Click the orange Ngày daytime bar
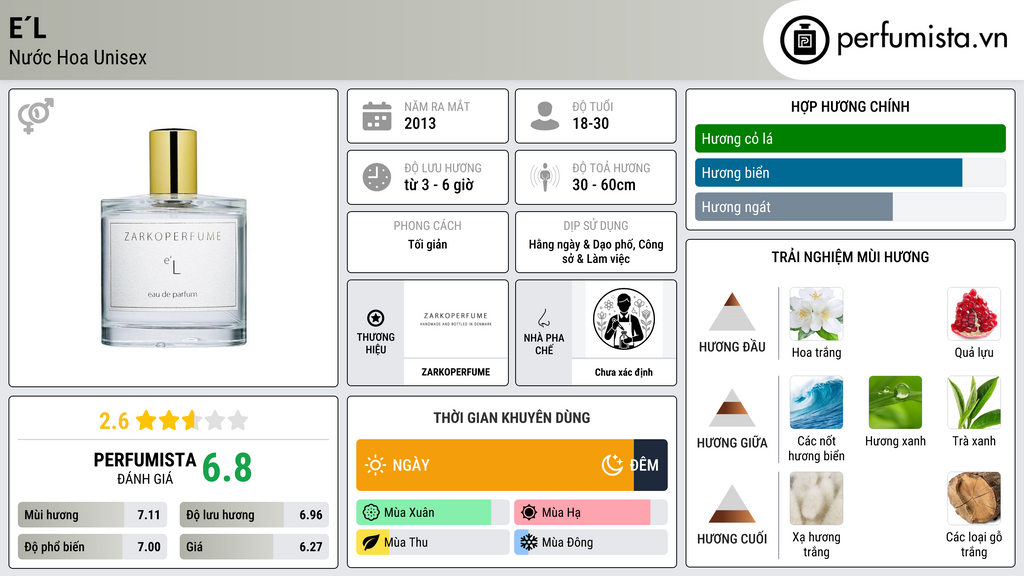This screenshot has height=576, width=1024. coord(494,465)
